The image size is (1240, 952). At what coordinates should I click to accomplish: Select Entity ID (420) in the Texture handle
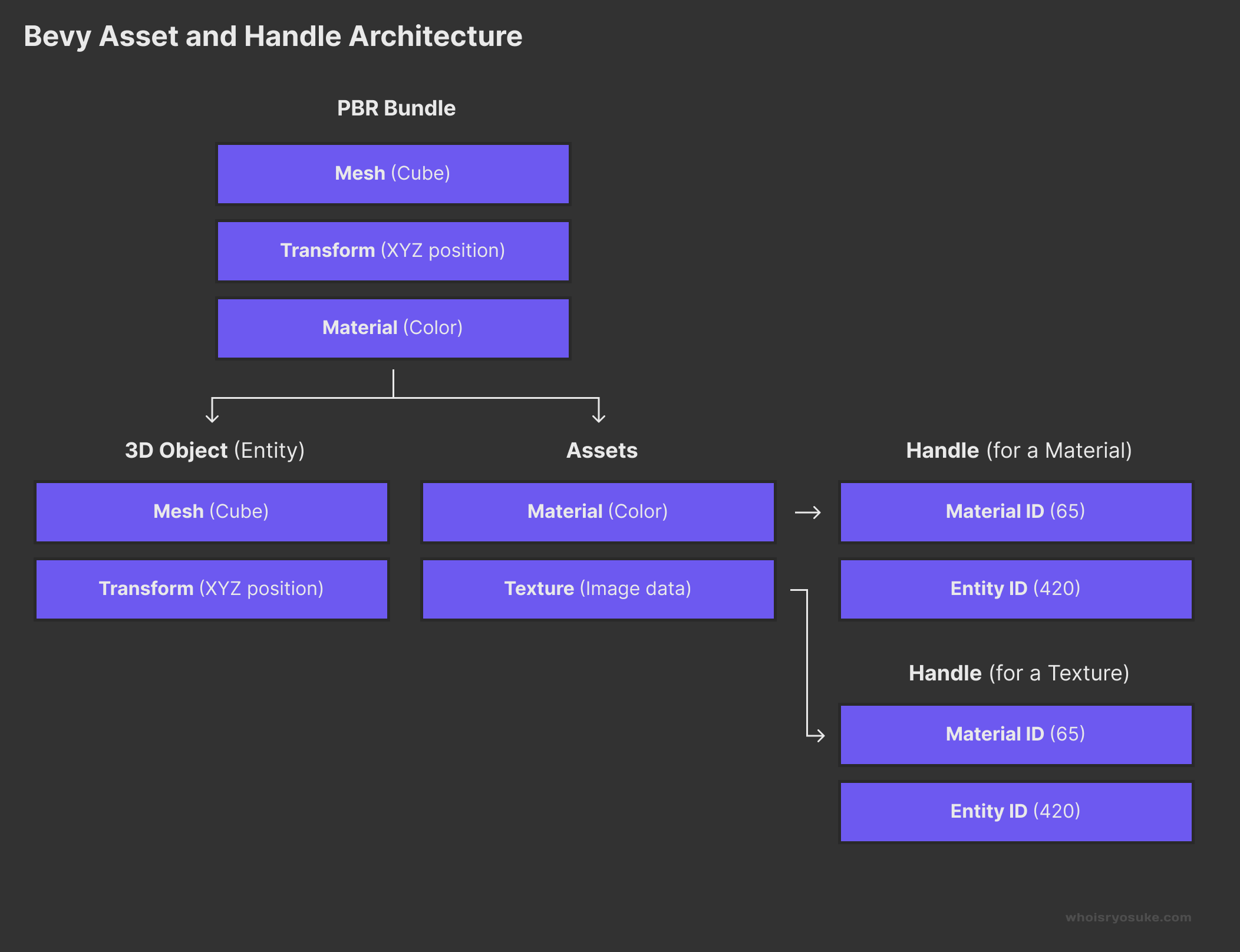[x=1015, y=811]
